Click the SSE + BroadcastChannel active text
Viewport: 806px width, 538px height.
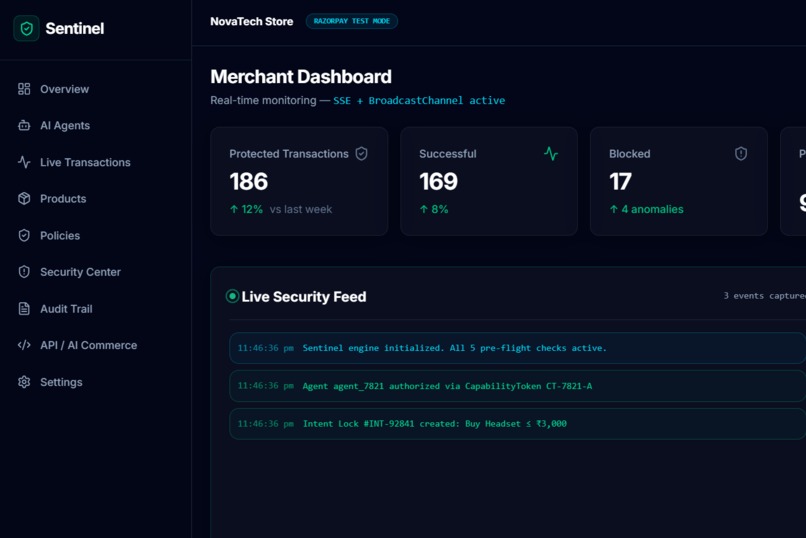[x=419, y=101]
